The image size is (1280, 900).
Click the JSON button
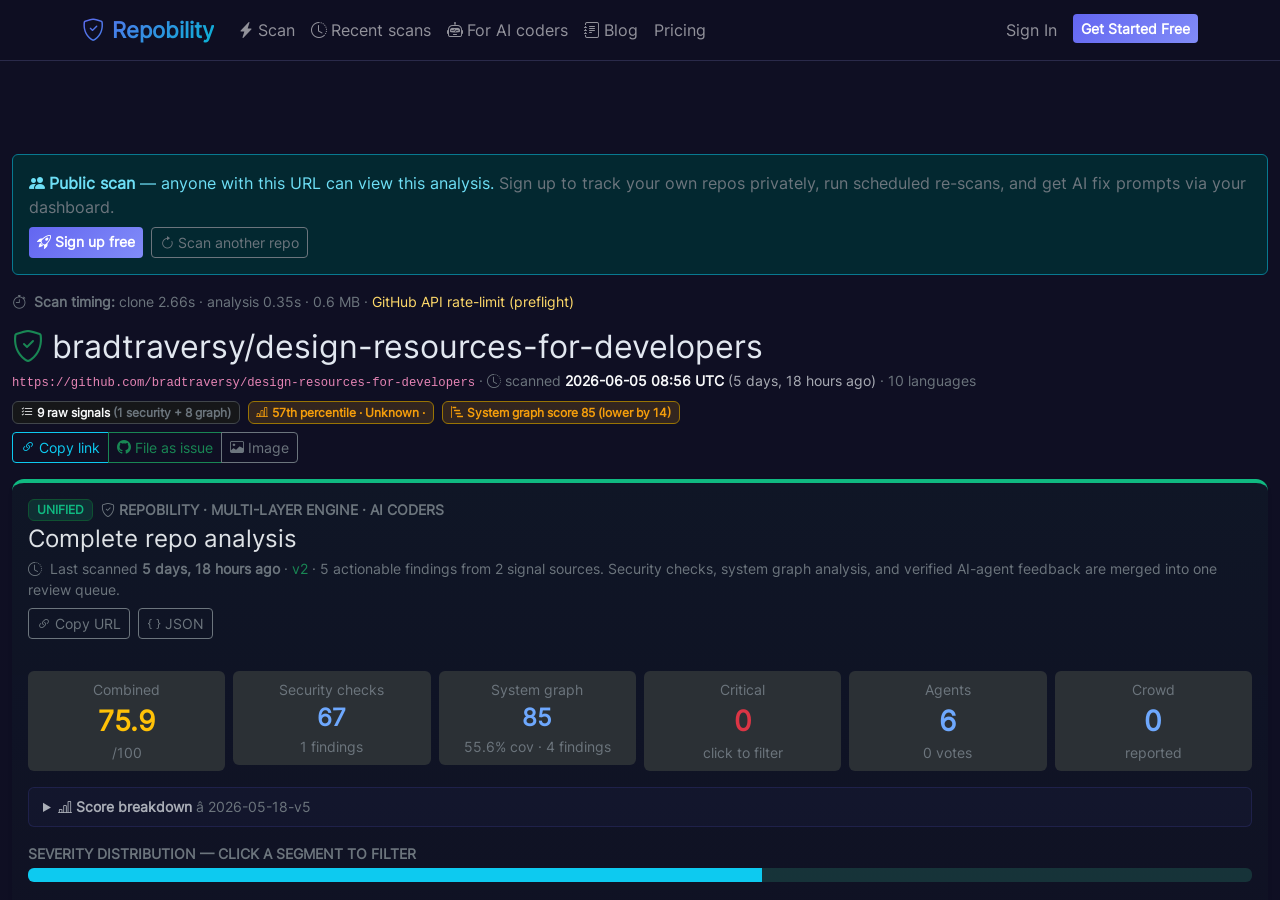175,623
